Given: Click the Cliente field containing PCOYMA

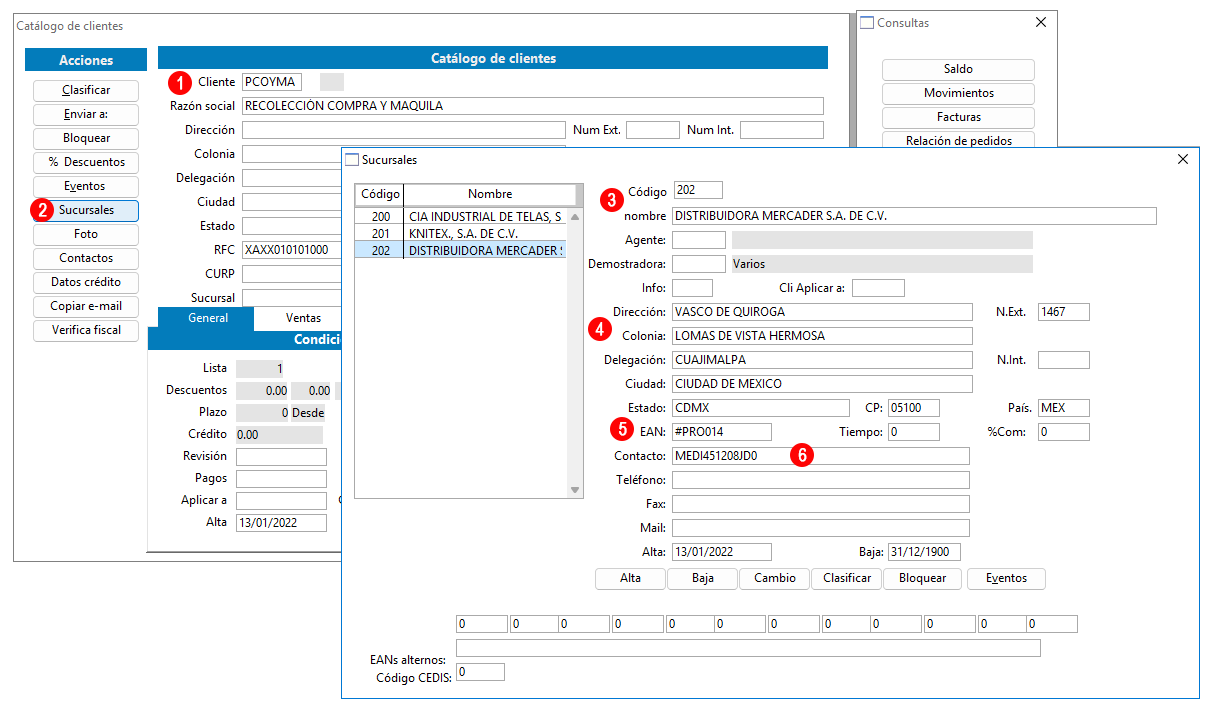Looking at the screenshot, I should (x=271, y=82).
